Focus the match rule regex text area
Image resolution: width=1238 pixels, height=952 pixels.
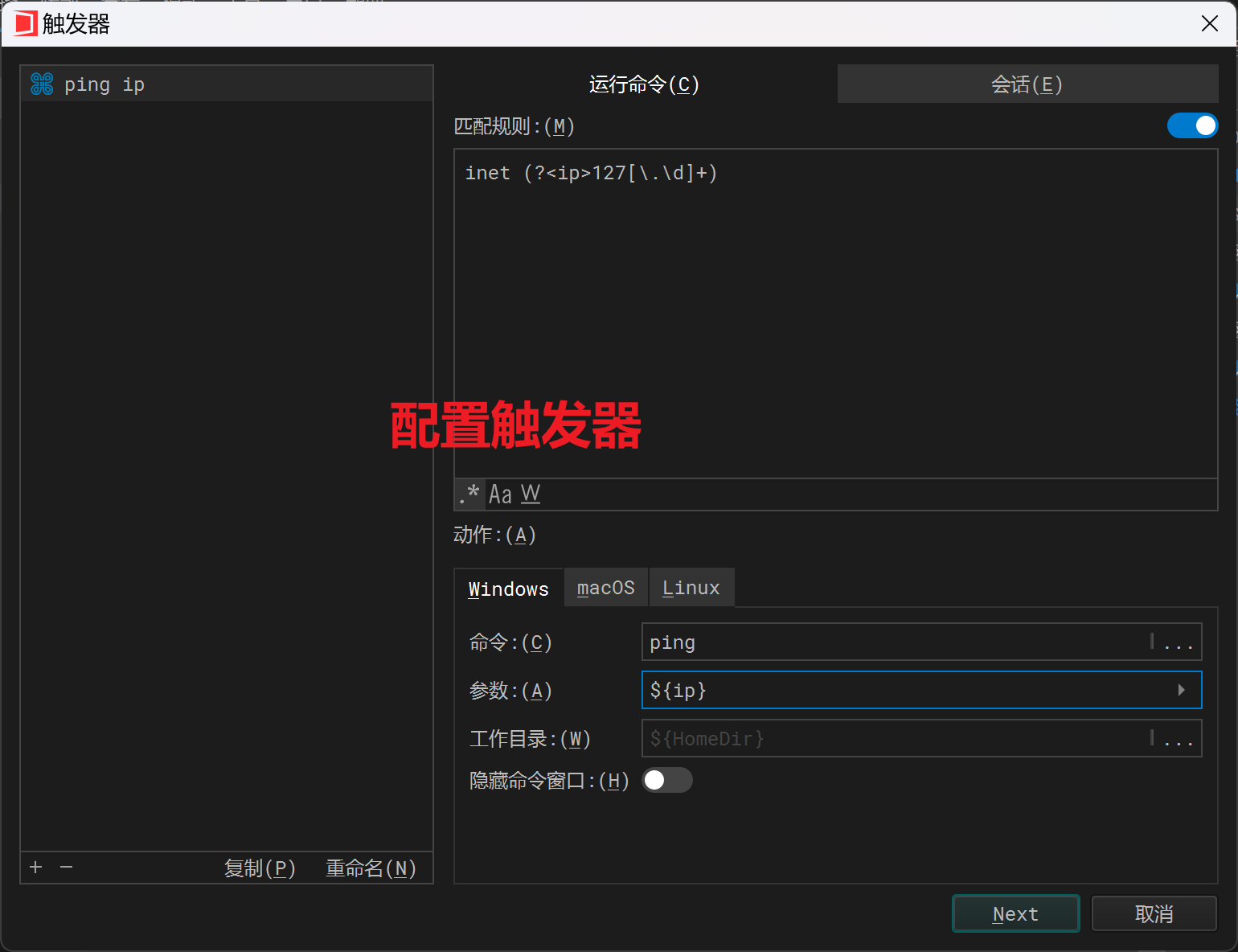coord(836,314)
